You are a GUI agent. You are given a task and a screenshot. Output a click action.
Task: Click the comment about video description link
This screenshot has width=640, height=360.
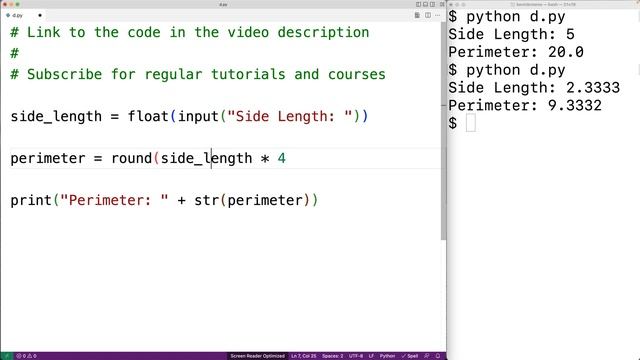click(x=190, y=33)
